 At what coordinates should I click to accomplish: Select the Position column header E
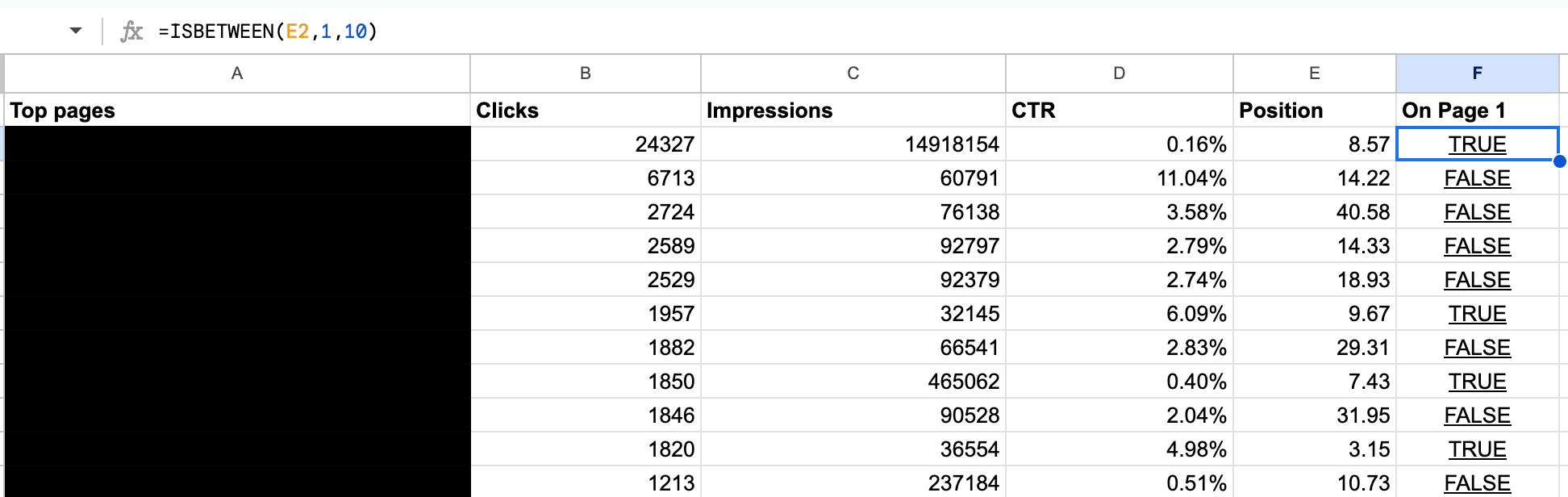[x=1314, y=73]
